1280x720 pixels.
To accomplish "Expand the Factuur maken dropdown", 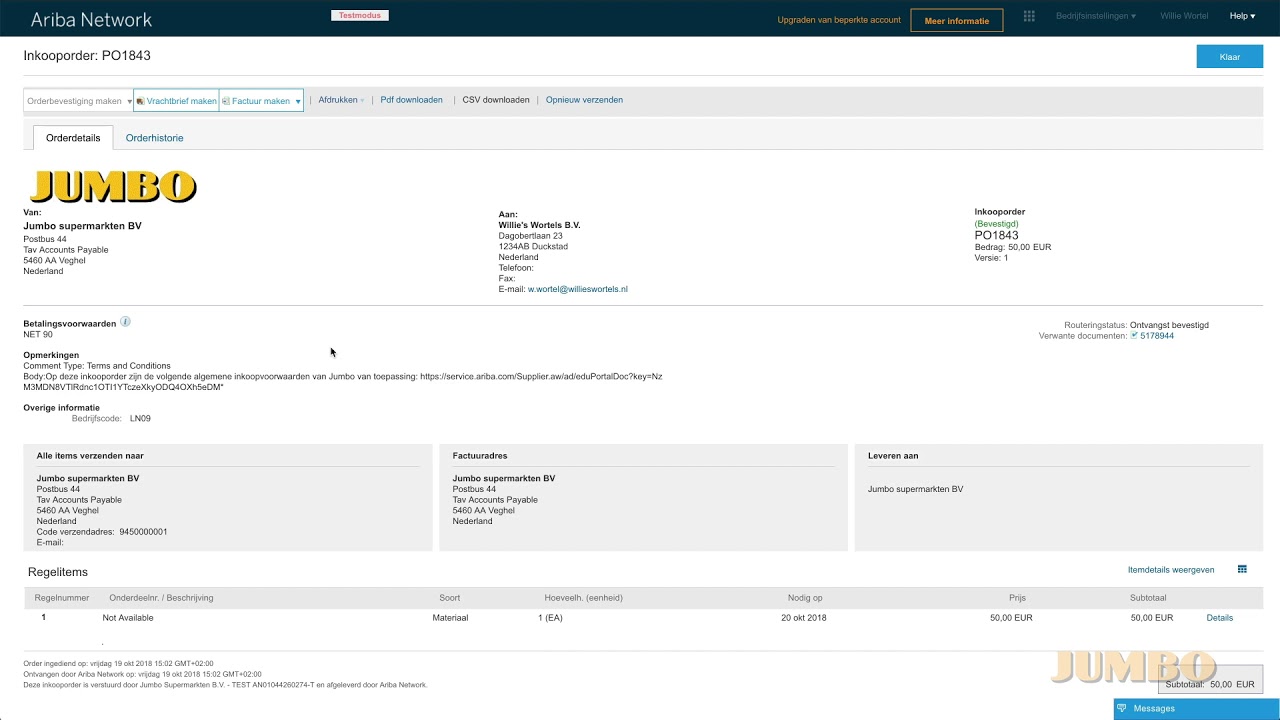I will tap(298, 101).
